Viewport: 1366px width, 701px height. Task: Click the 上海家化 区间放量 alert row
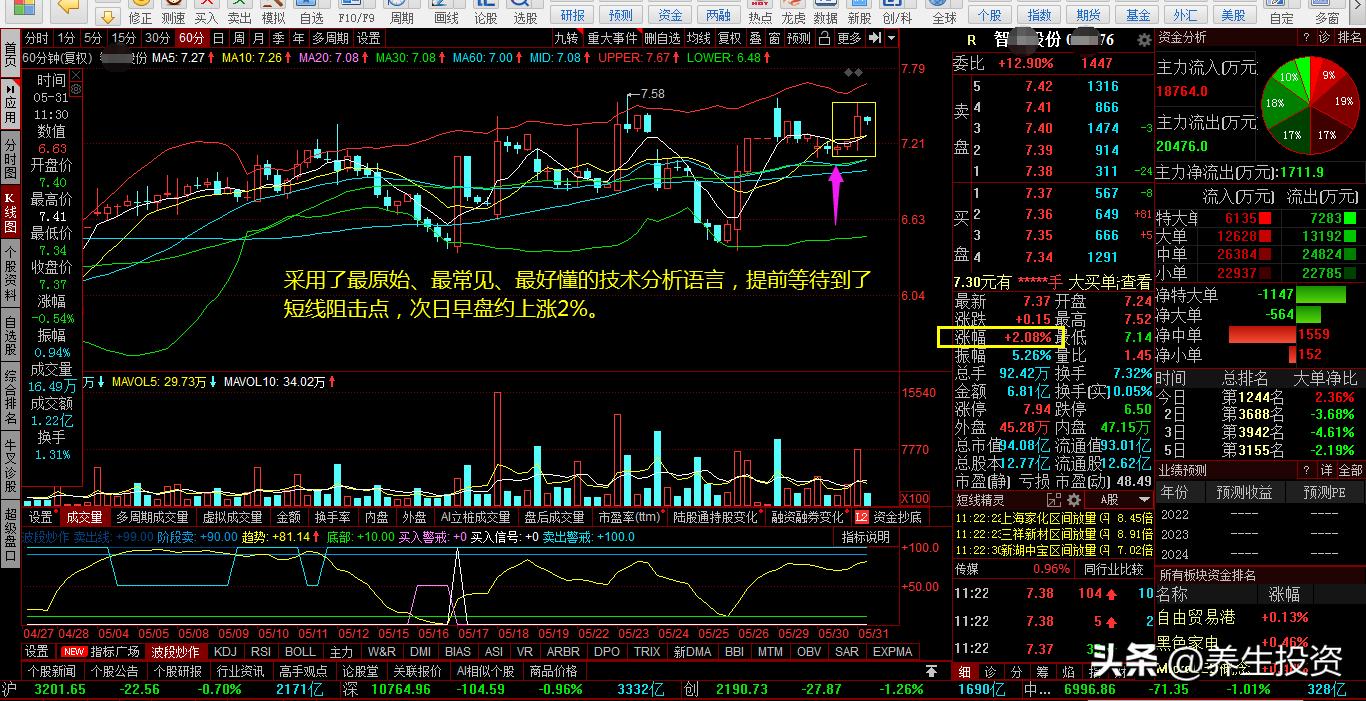click(1053, 518)
